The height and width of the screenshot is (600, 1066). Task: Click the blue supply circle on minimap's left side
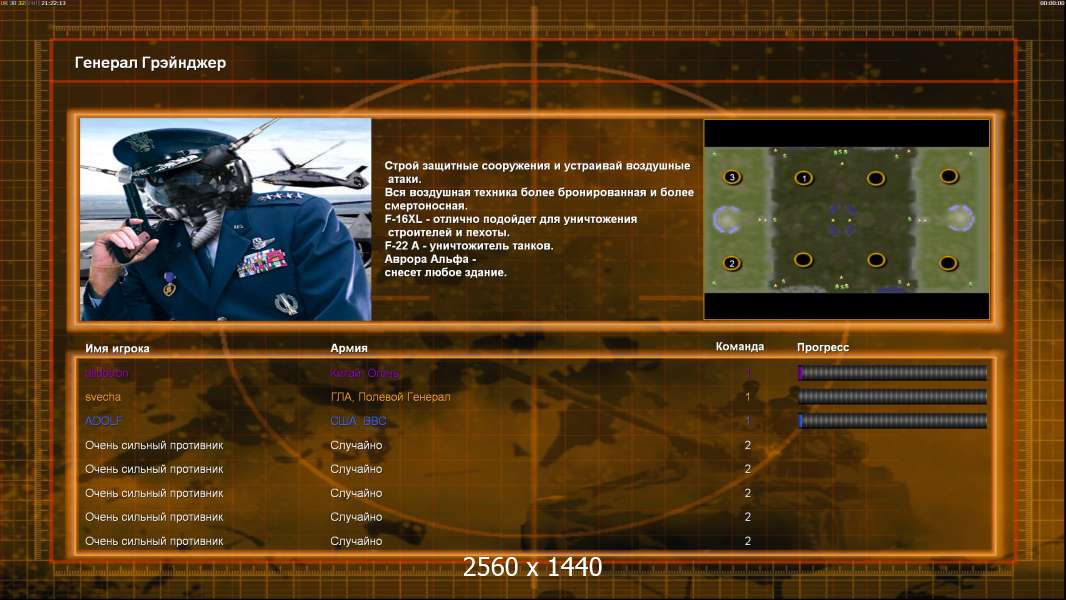pos(726,219)
